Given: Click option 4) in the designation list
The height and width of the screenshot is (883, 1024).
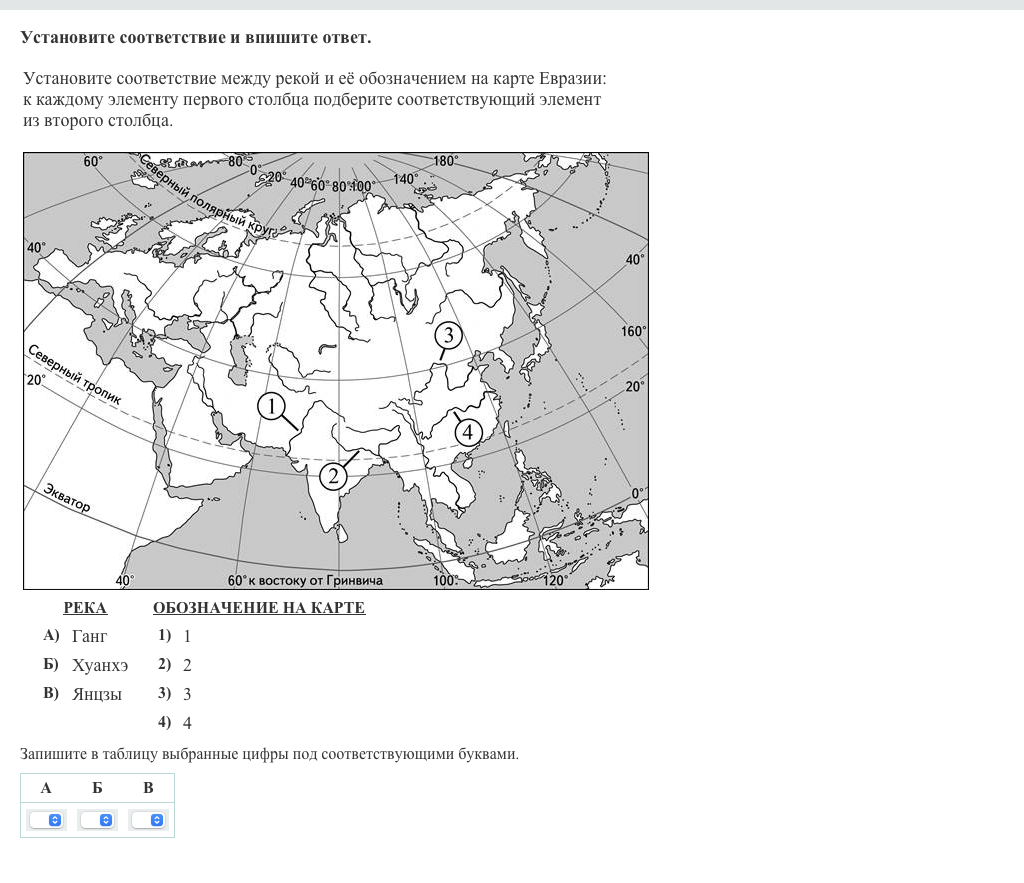Looking at the screenshot, I should pyautogui.click(x=175, y=723).
